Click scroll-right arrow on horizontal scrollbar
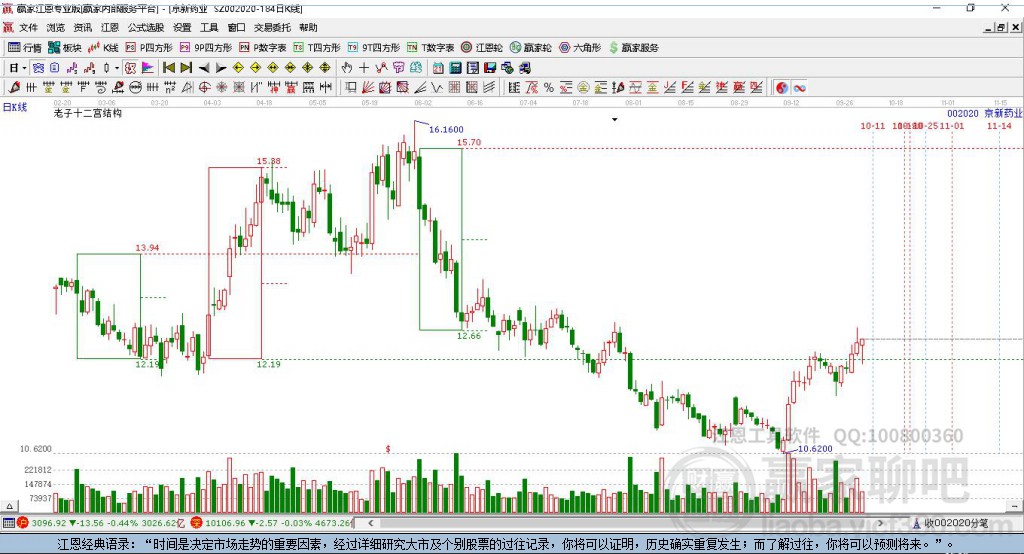Screen dimensions: 1024x554 [x=880, y=523]
